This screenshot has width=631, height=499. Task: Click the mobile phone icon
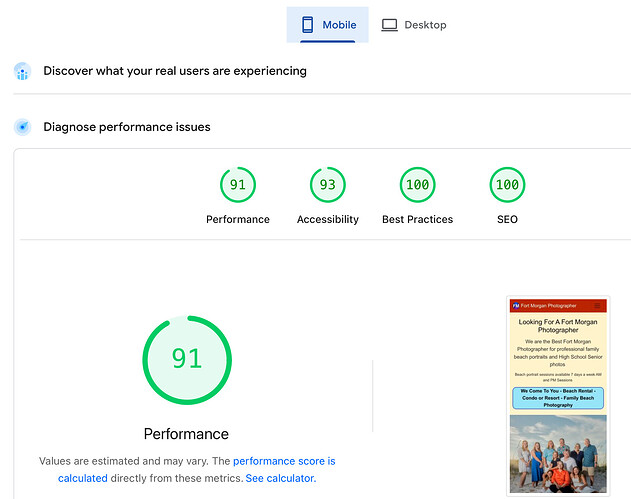click(x=307, y=25)
